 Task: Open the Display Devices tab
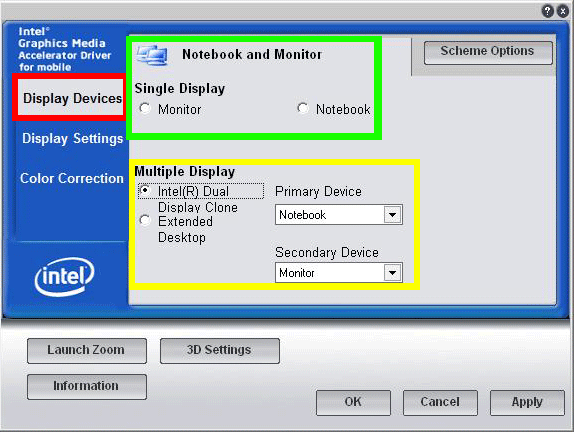coord(72,98)
